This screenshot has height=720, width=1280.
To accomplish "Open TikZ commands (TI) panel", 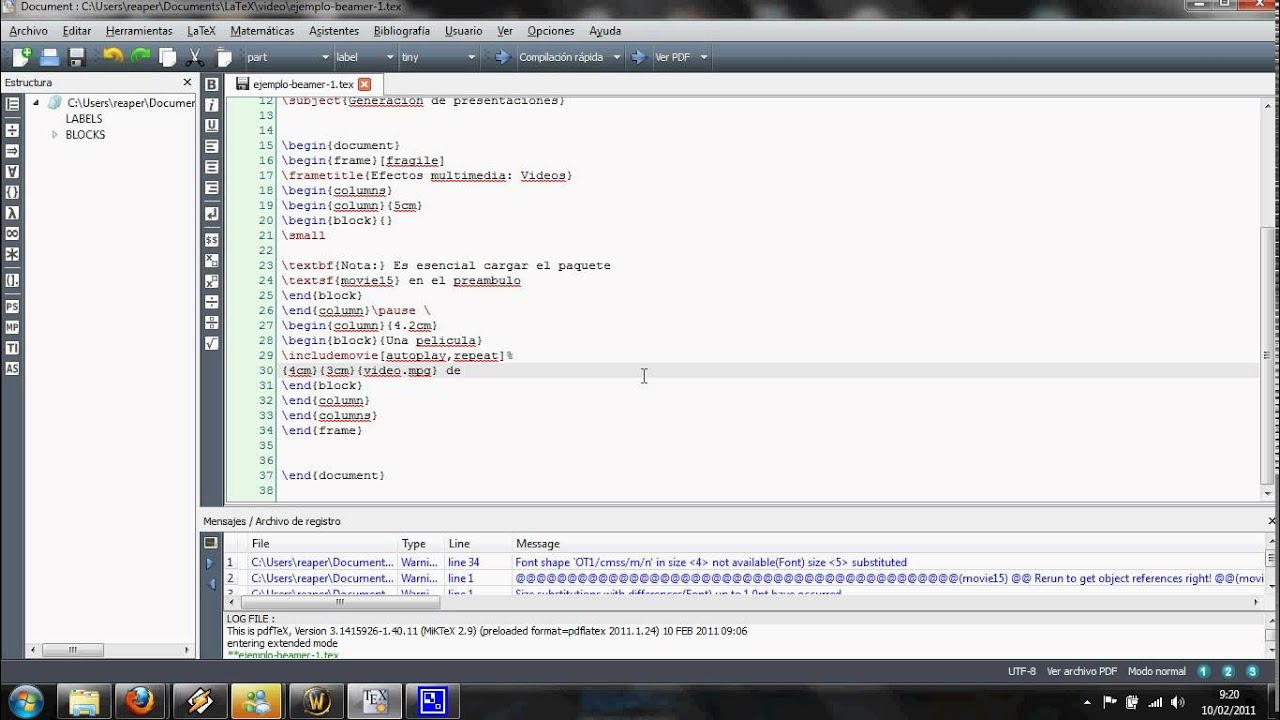I will coord(12,348).
